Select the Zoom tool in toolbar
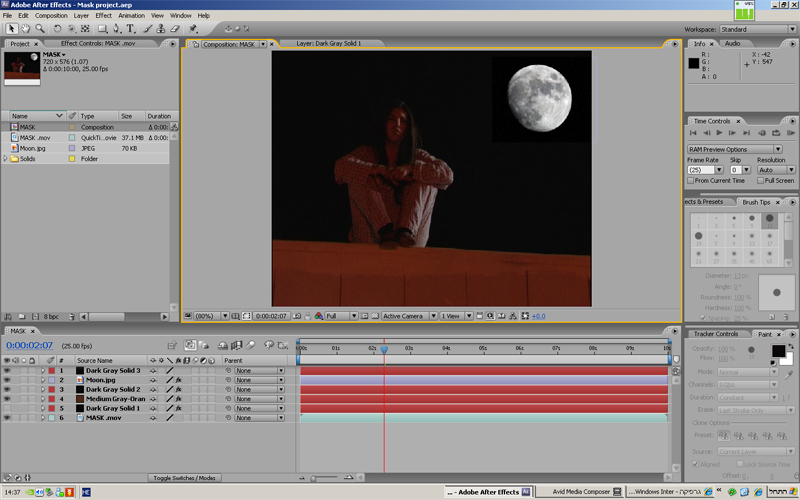The width and height of the screenshot is (800, 500). (39, 29)
